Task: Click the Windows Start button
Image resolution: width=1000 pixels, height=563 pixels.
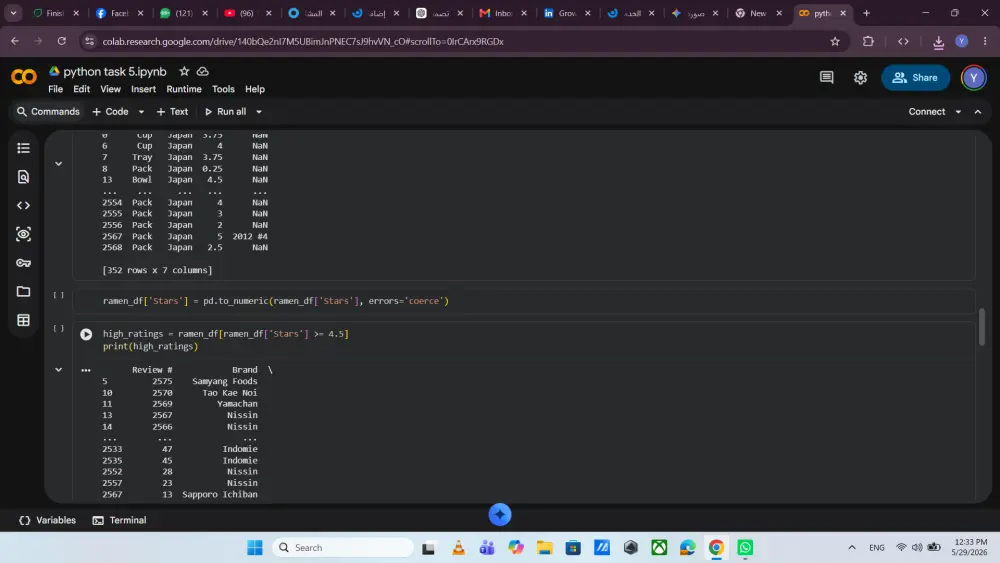Action: pyautogui.click(x=255, y=547)
